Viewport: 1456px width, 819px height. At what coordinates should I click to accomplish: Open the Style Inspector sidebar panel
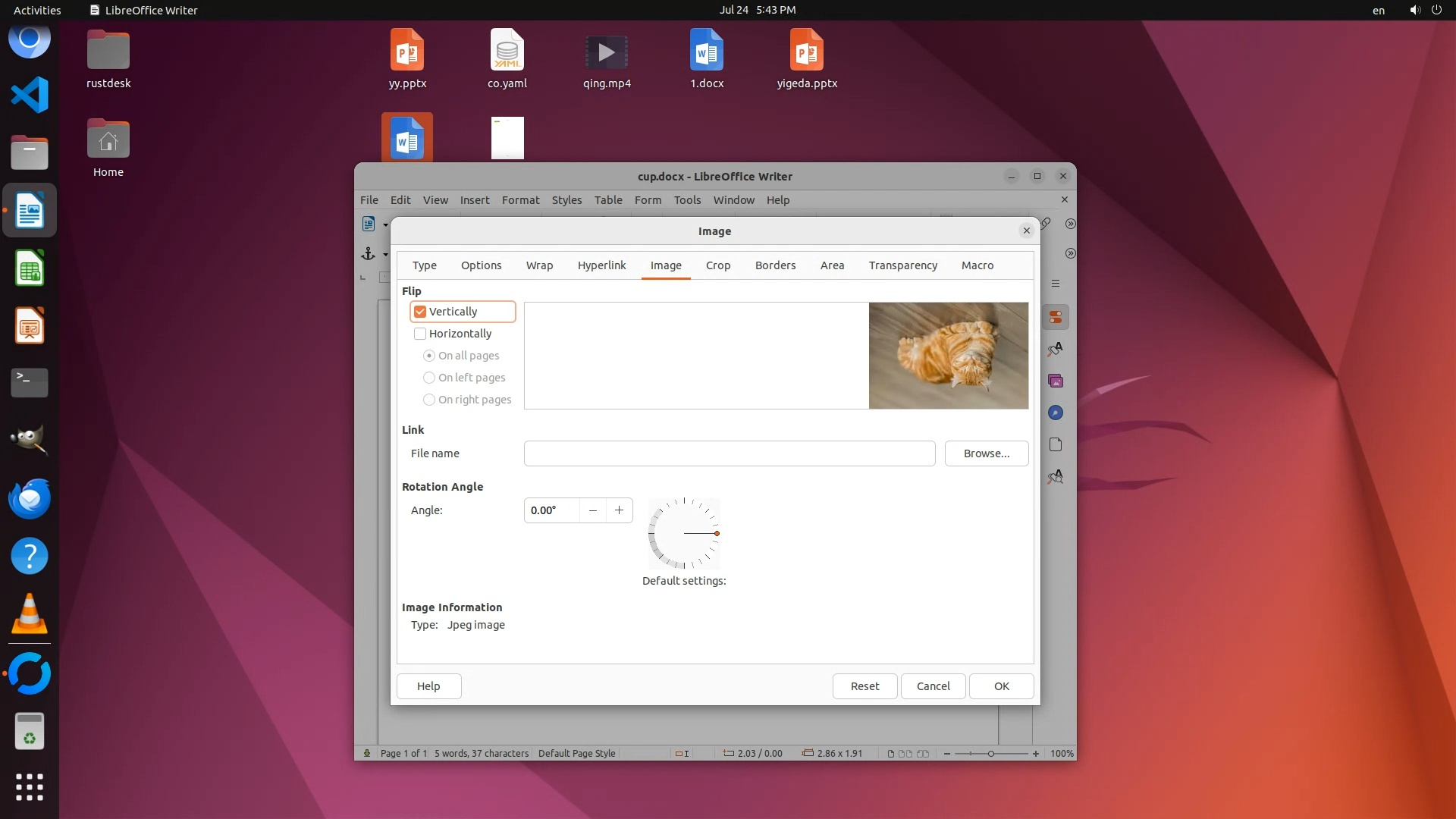click(1055, 476)
